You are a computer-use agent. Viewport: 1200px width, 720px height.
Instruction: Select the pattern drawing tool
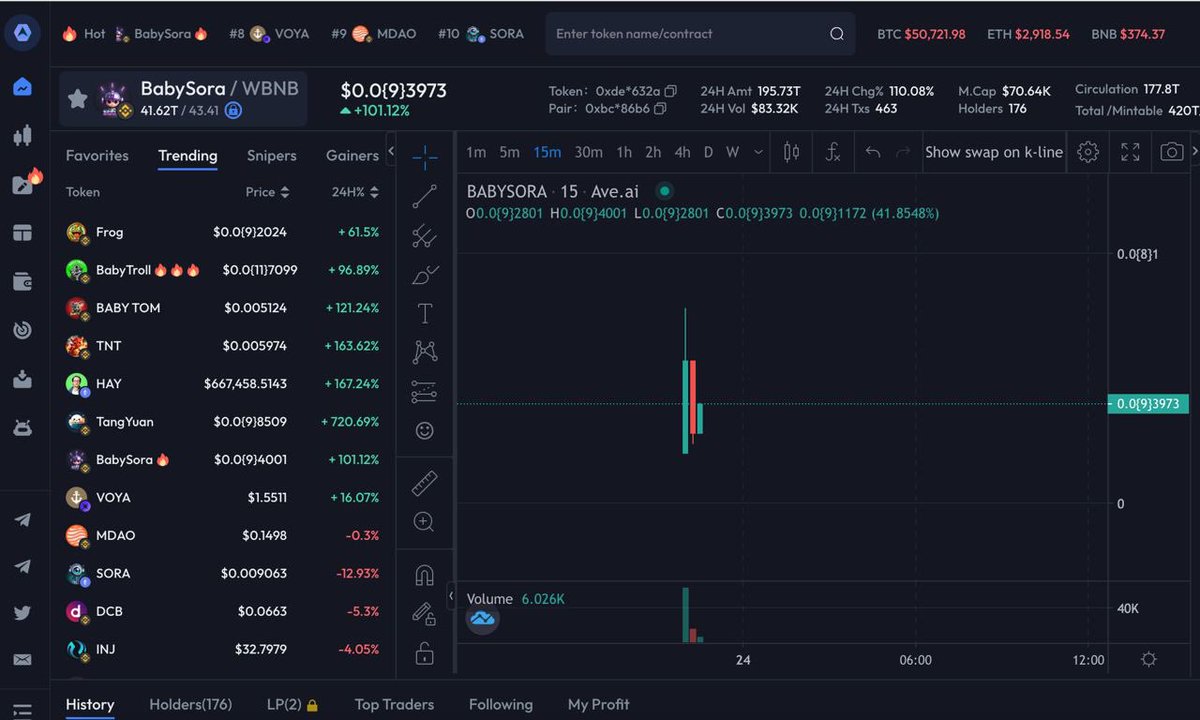[x=425, y=352]
